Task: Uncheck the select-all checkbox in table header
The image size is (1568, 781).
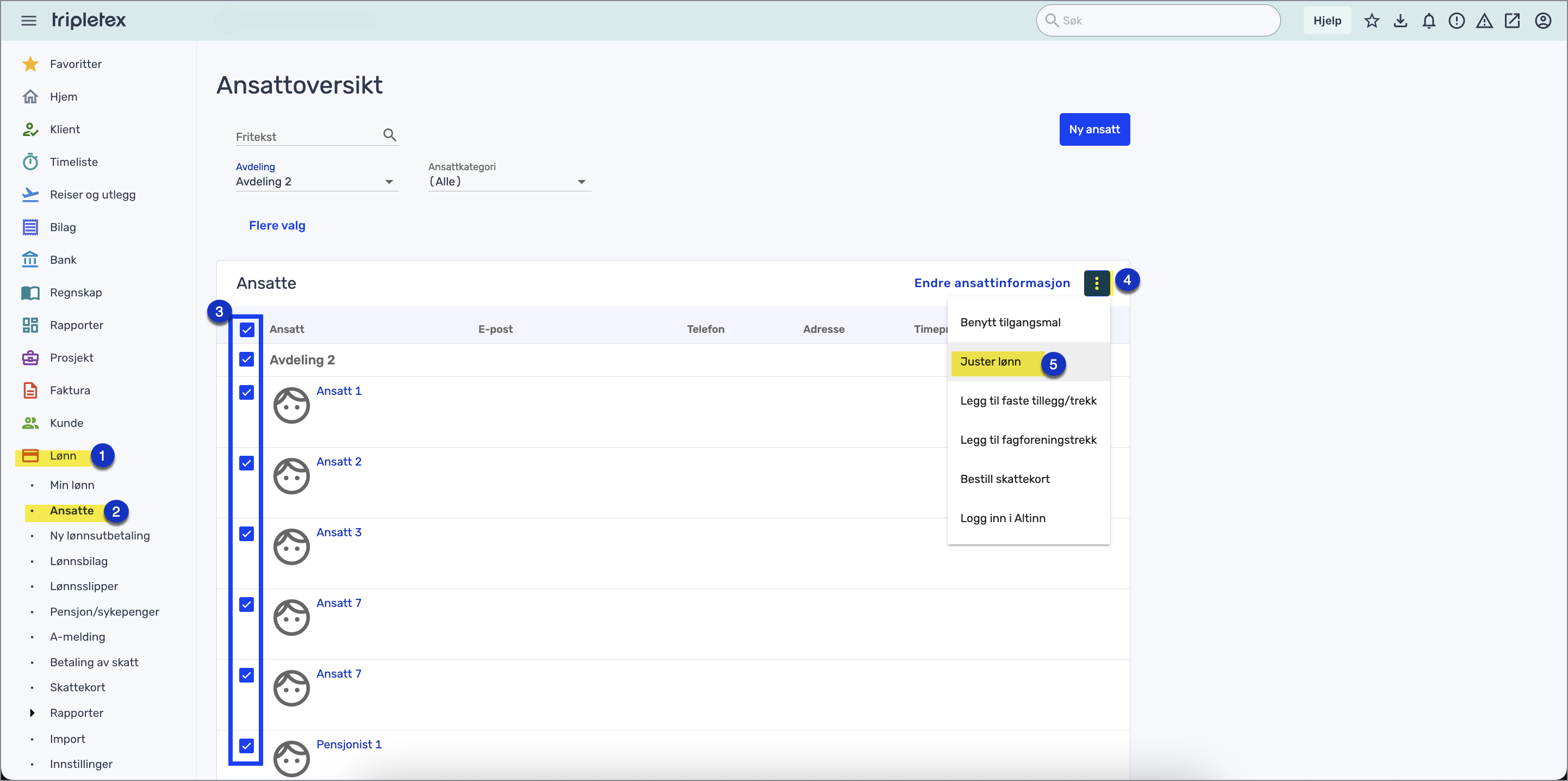Action: [246, 330]
